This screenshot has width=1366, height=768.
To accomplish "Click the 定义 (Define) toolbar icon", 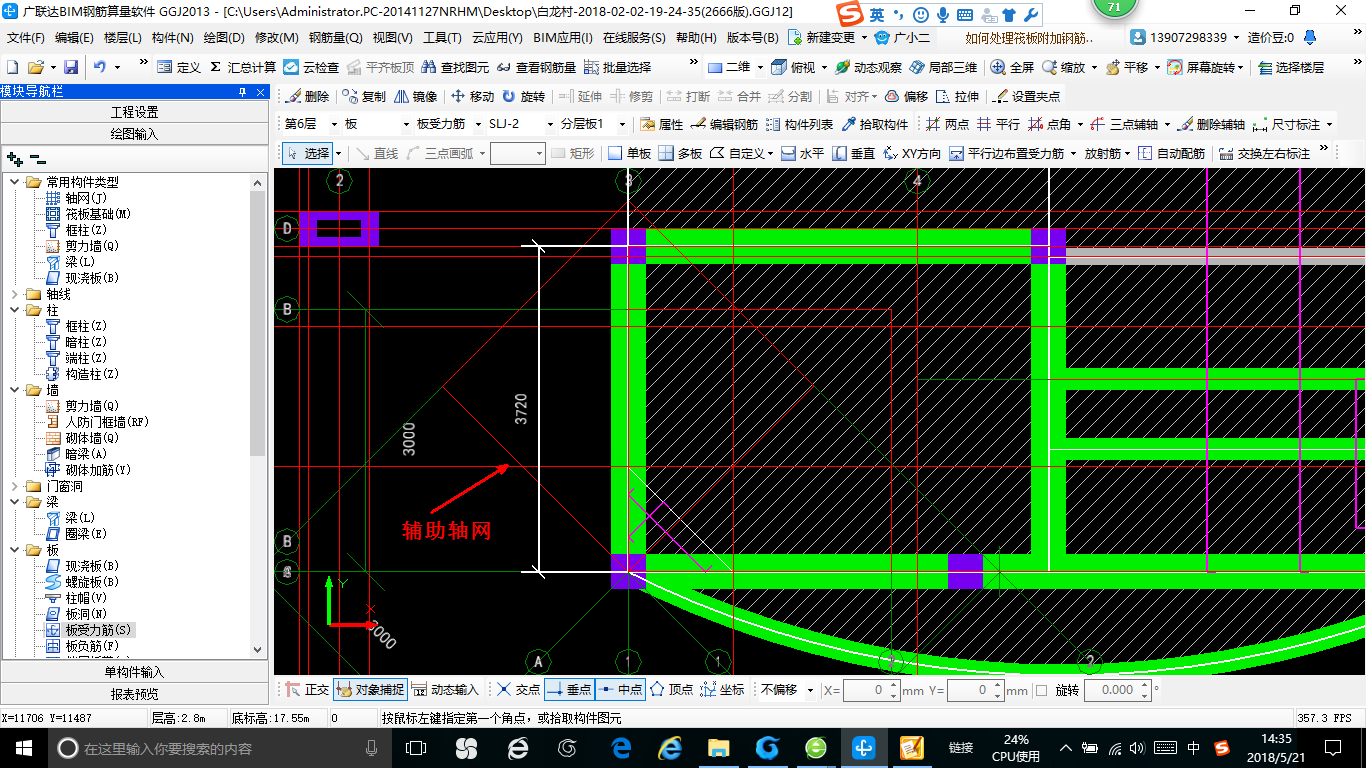I will [179, 67].
